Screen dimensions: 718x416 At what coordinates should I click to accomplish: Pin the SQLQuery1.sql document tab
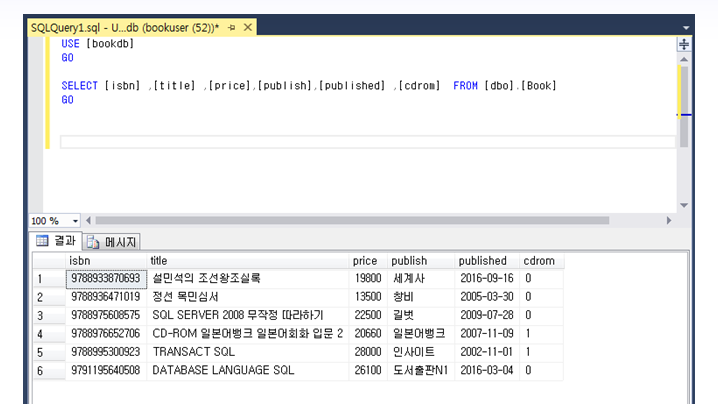click(232, 28)
